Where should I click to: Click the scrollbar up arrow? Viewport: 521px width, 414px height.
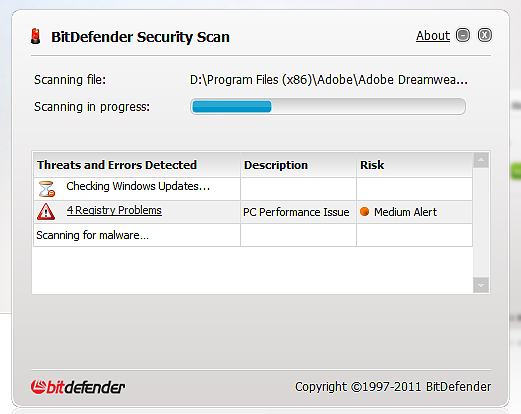coord(481,160)
